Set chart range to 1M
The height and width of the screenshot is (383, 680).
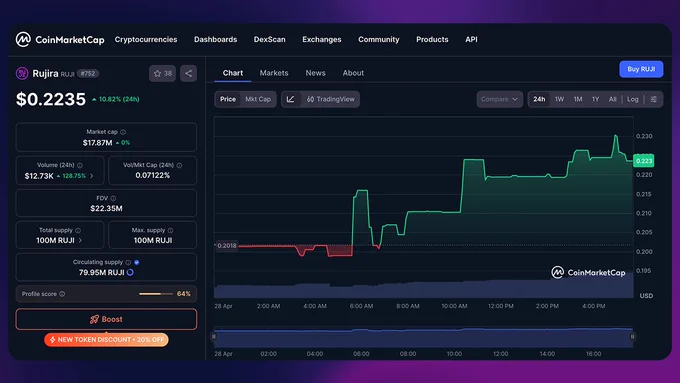[578, 99]
